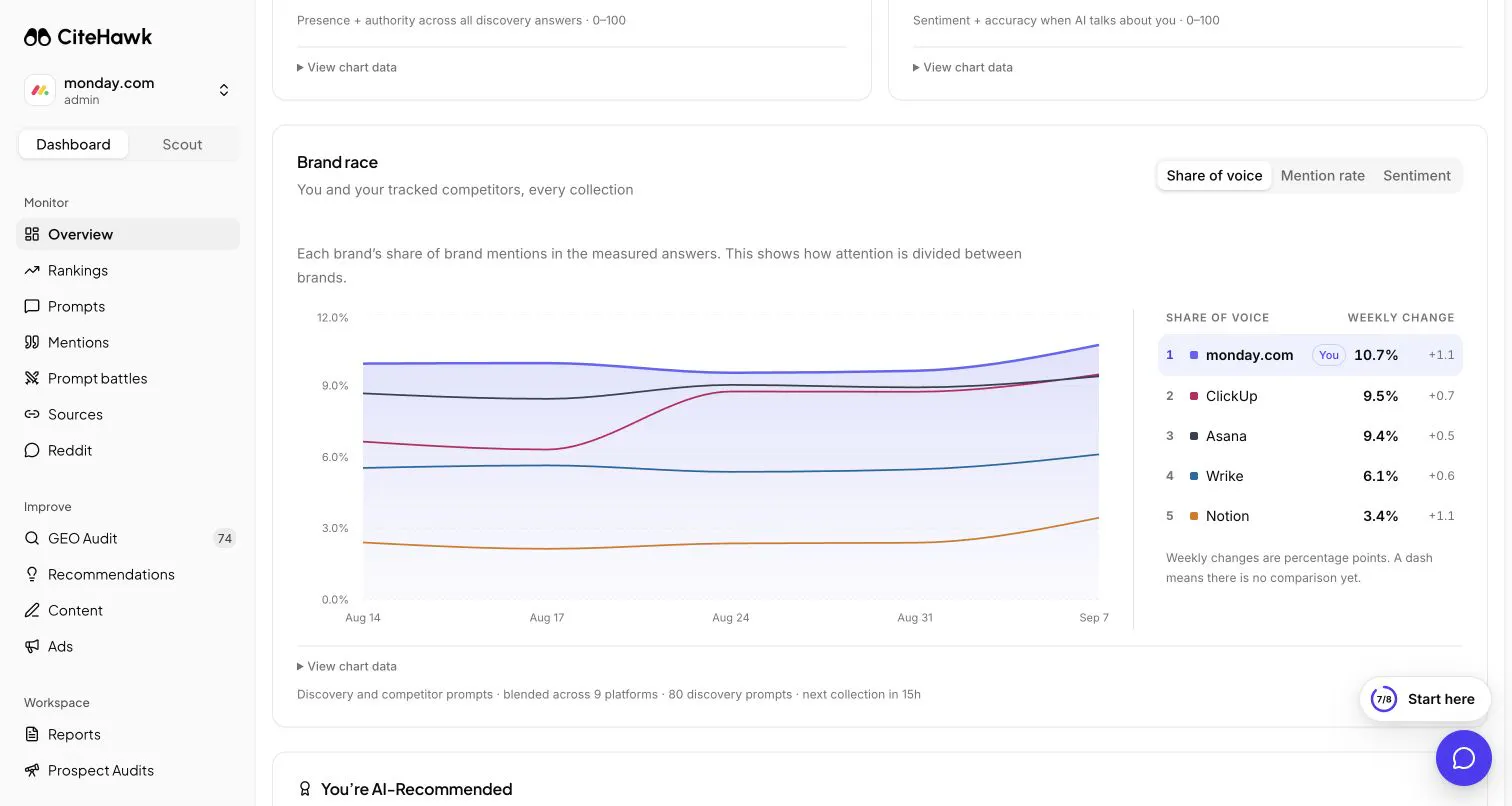Open Reports in Workspace
Screen dimensions: 1512x806
128,734
